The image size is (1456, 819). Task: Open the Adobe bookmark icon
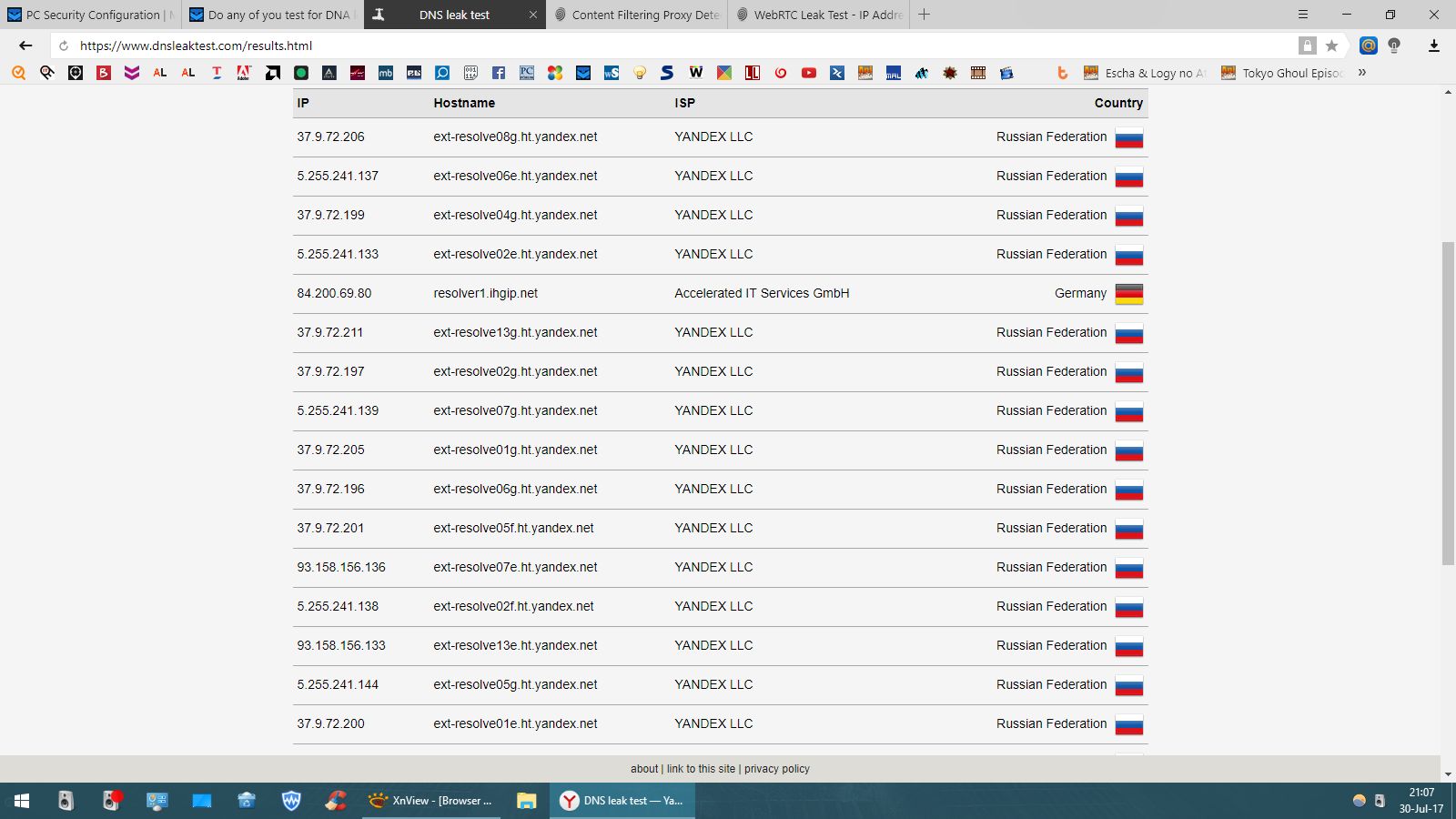point(244,73)
